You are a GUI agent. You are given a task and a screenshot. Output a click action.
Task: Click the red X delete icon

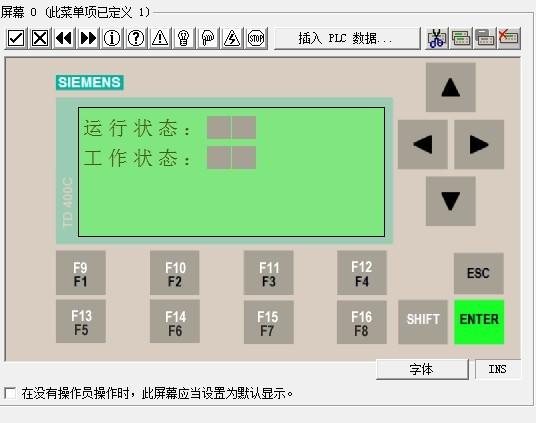click(x=509, y=38)
